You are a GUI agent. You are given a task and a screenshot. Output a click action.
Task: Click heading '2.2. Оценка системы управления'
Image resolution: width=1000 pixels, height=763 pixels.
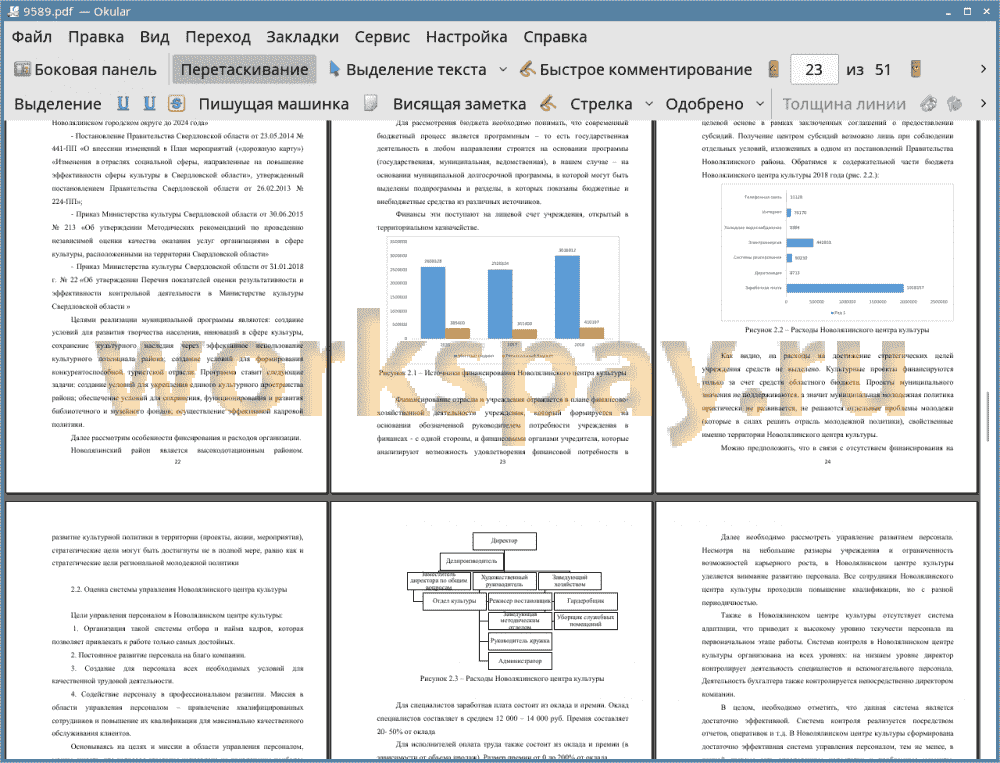coord(179,589)
